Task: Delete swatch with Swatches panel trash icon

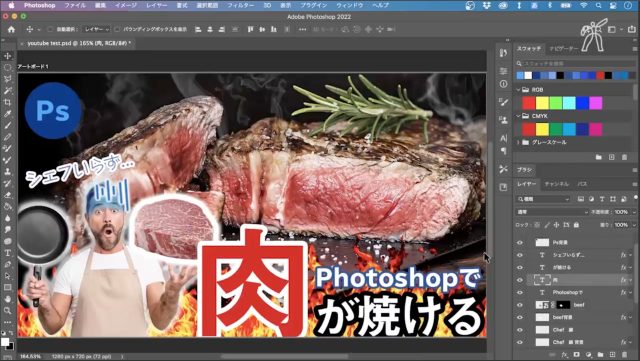Action: [x=624, y=157]
